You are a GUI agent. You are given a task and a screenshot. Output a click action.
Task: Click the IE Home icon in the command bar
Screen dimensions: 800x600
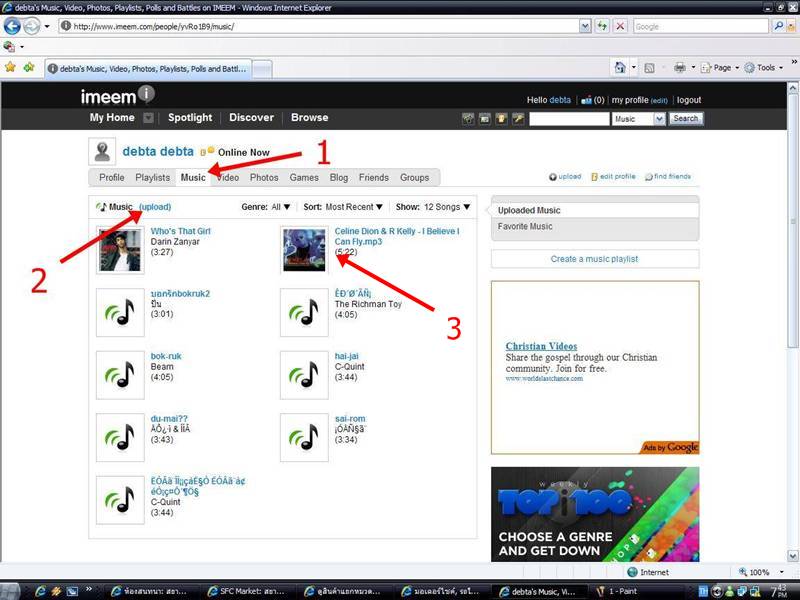click(x=620, y=67)
